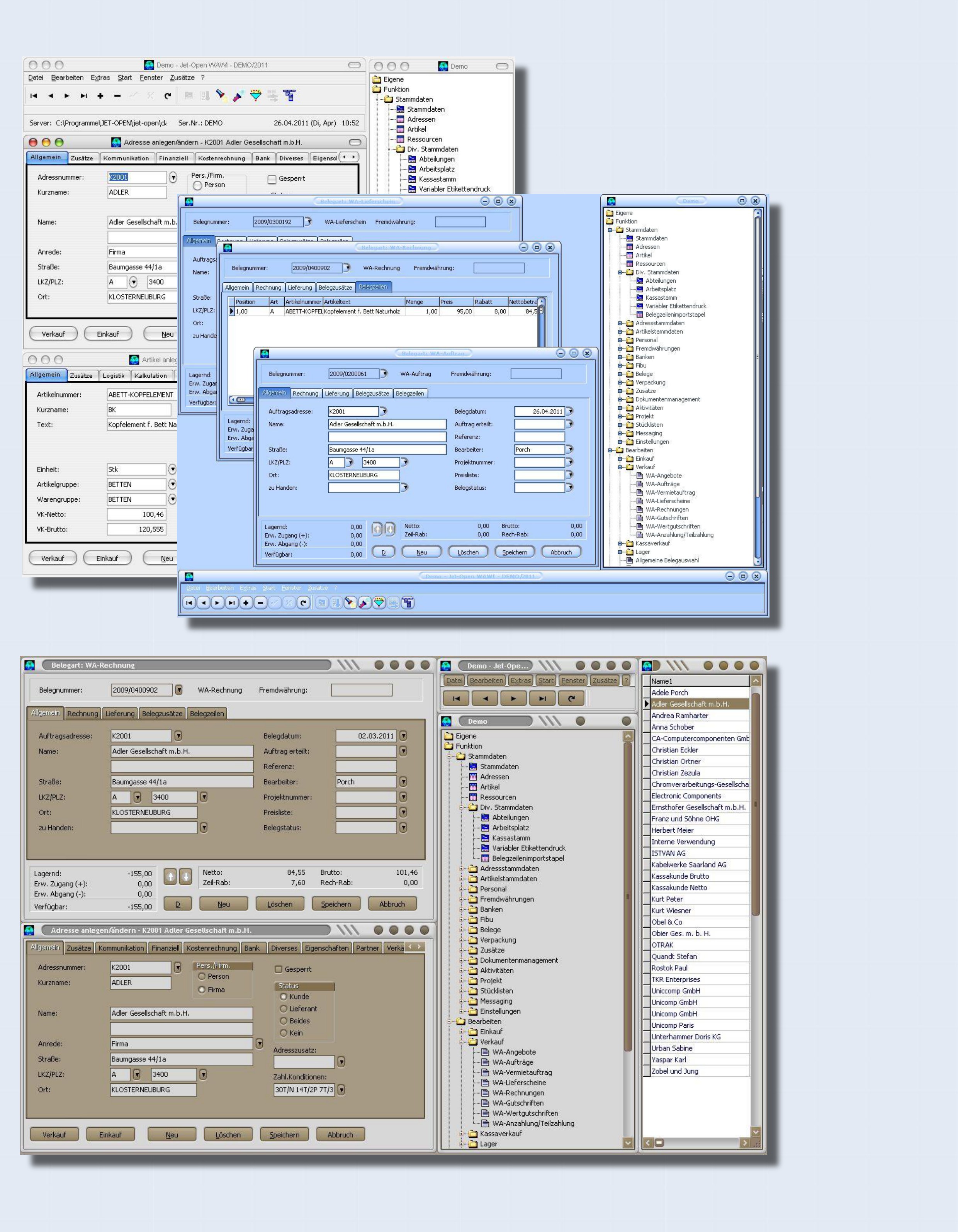Open Belegnummer dropdown for 2009/0400902 in brown window
Viewport: 958px width, 1232px height.
tap(179, 690)
